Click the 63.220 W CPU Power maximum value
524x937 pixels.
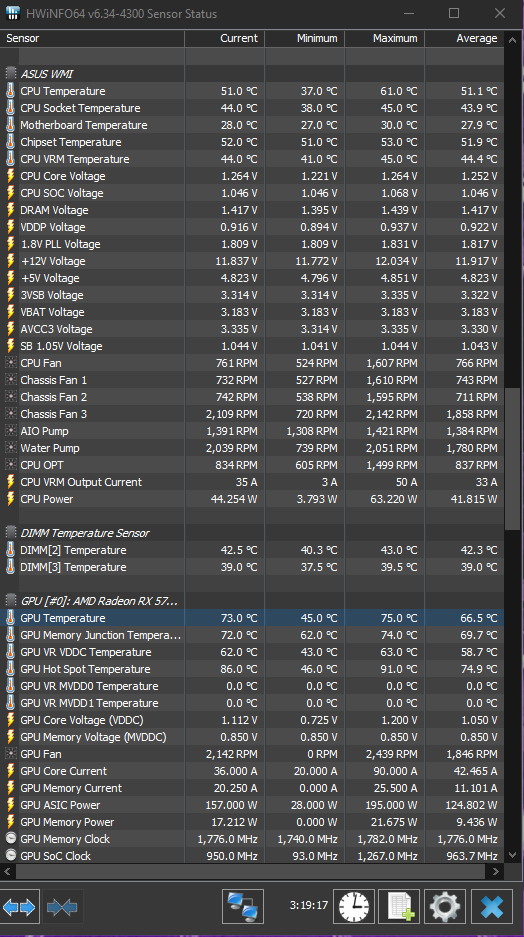pyautogui.click(x=394, y=499)
